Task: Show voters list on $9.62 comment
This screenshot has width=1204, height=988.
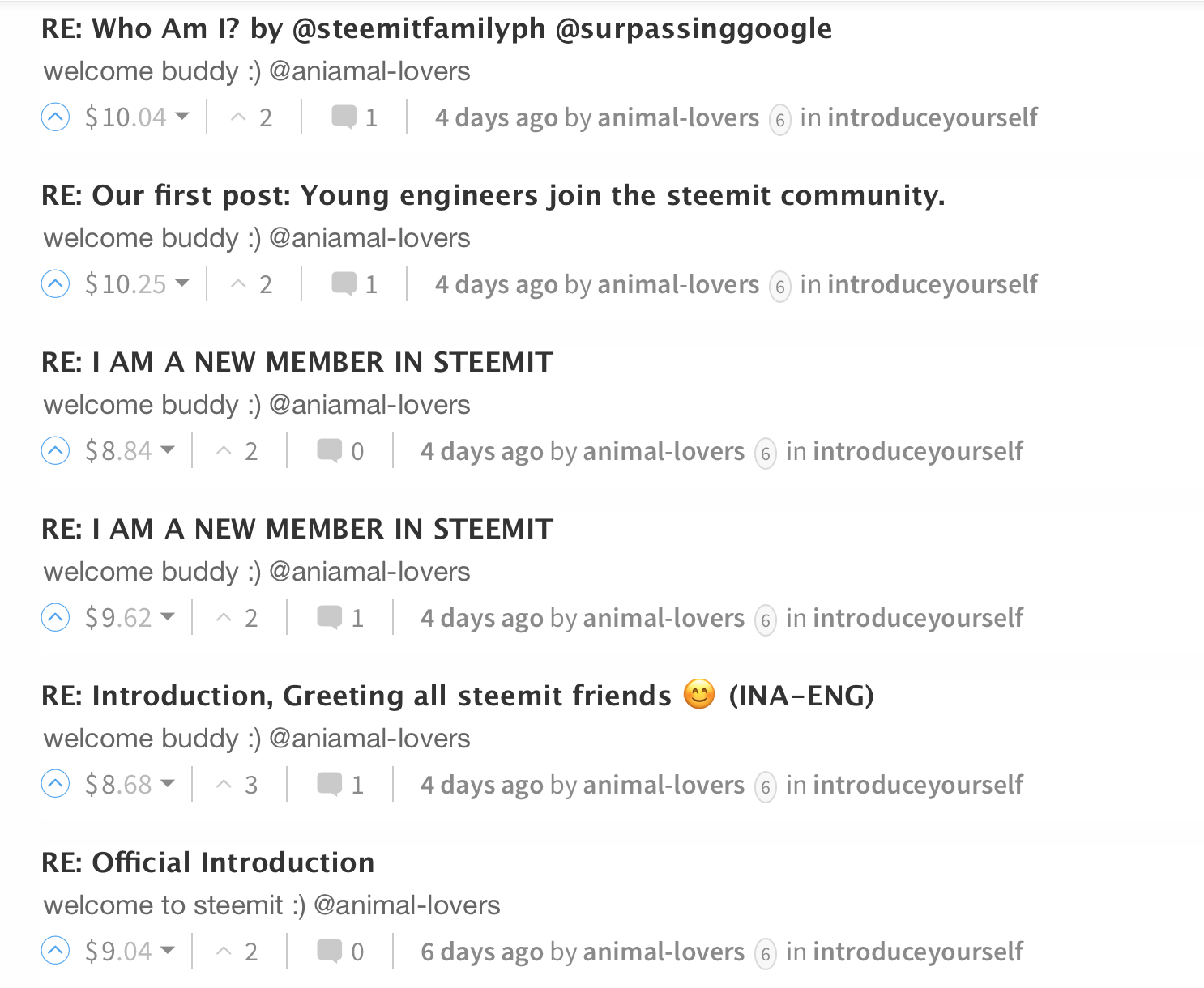Action: click(x=237, y=619)
